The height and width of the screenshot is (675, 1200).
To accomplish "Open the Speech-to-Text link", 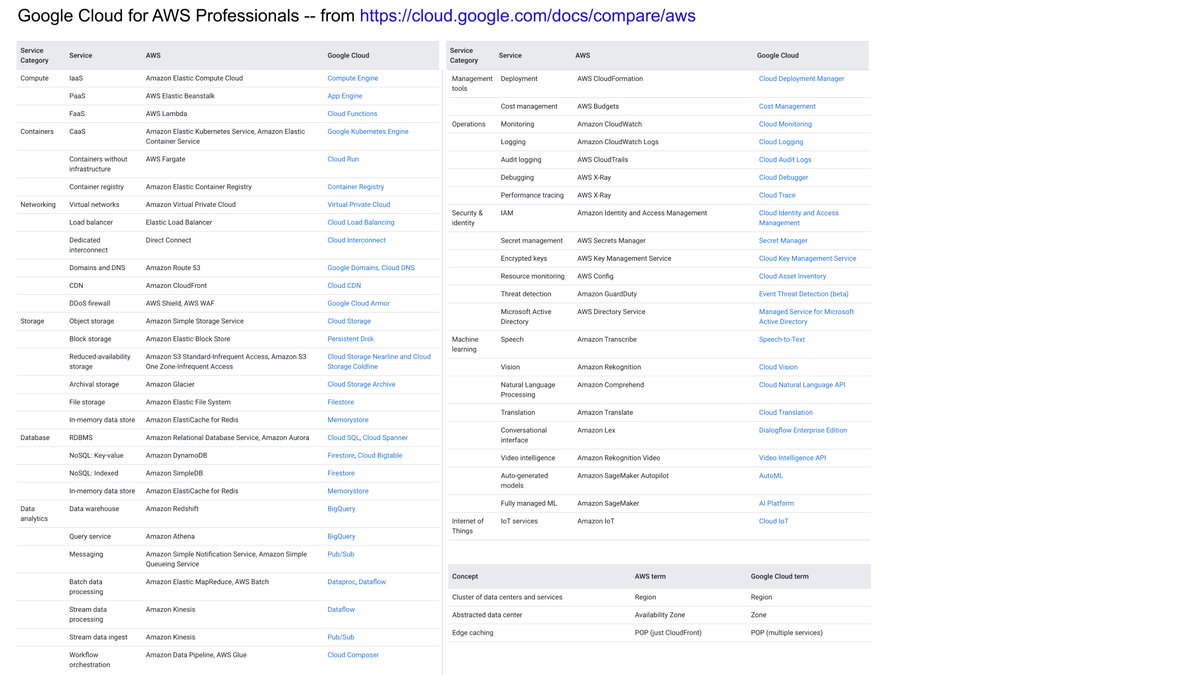I will pos(782,340).
